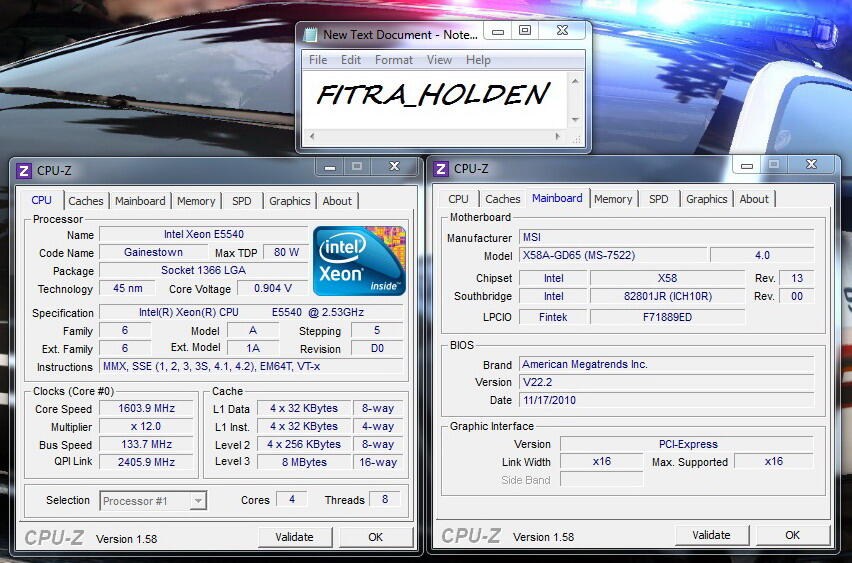This screenshot has height=563, width=852.
Task: Select SPD tab in right CPU-Z window
Action: (659, 199)
